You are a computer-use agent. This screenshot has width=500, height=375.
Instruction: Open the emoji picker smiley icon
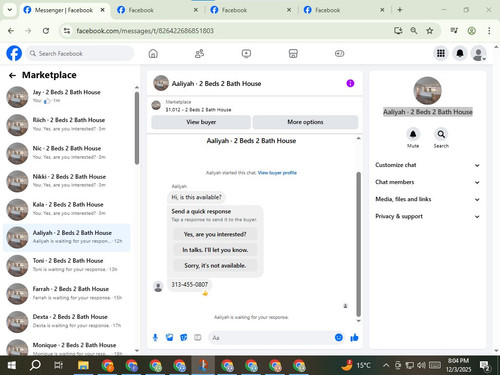click(x=339, y=337)
